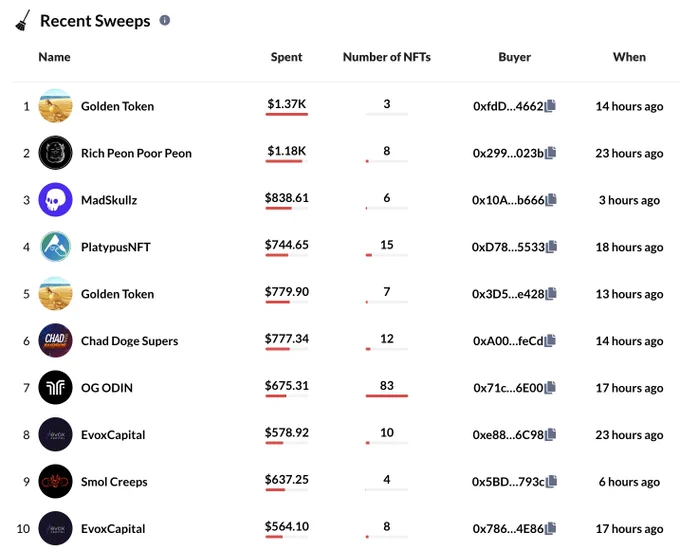Viewport: 680px width, 551px height.
Task: Copy buyer address 0xfdD...4662
Action: (550, 106)
